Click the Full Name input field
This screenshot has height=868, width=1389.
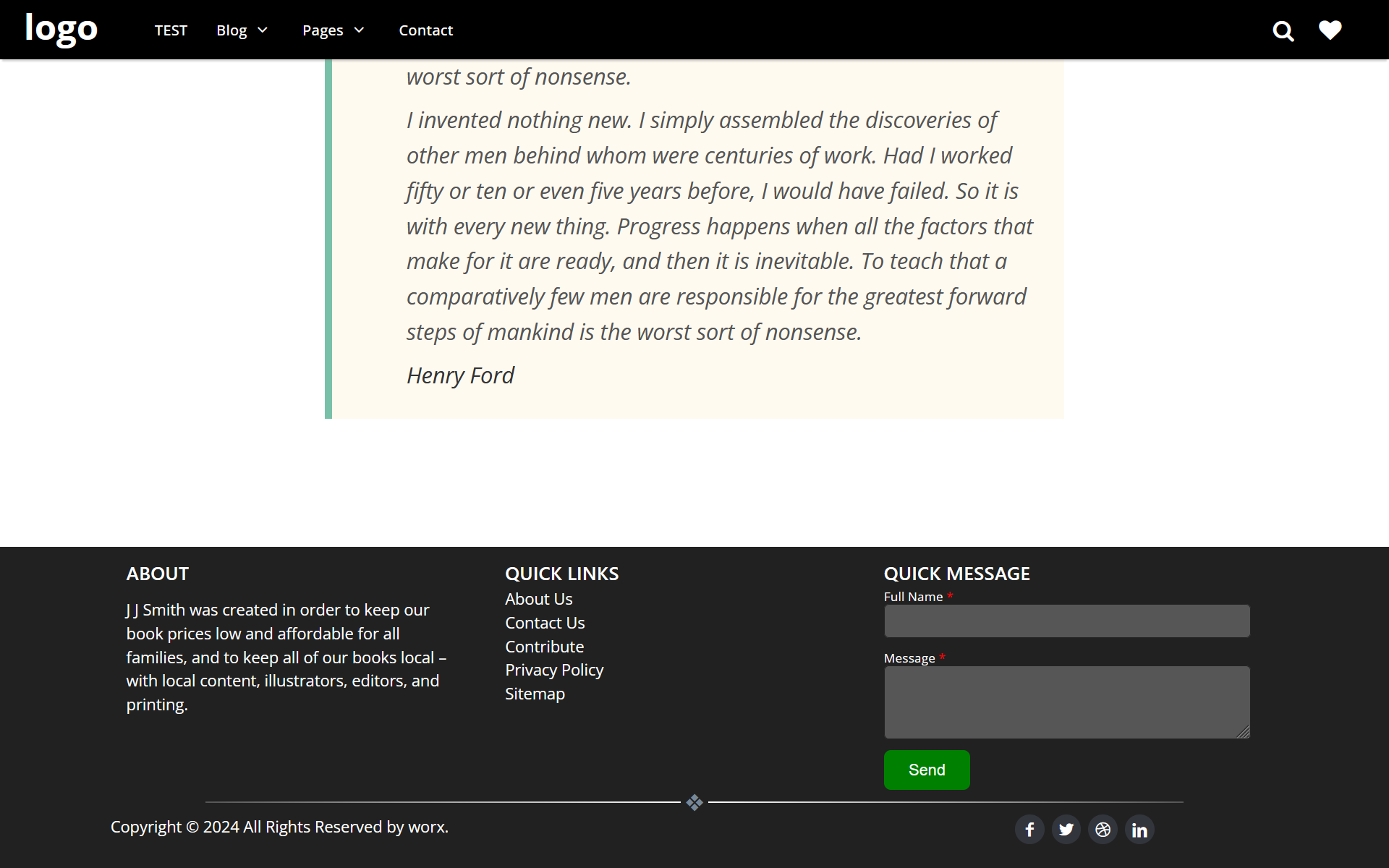click(x=1066, y=621)
